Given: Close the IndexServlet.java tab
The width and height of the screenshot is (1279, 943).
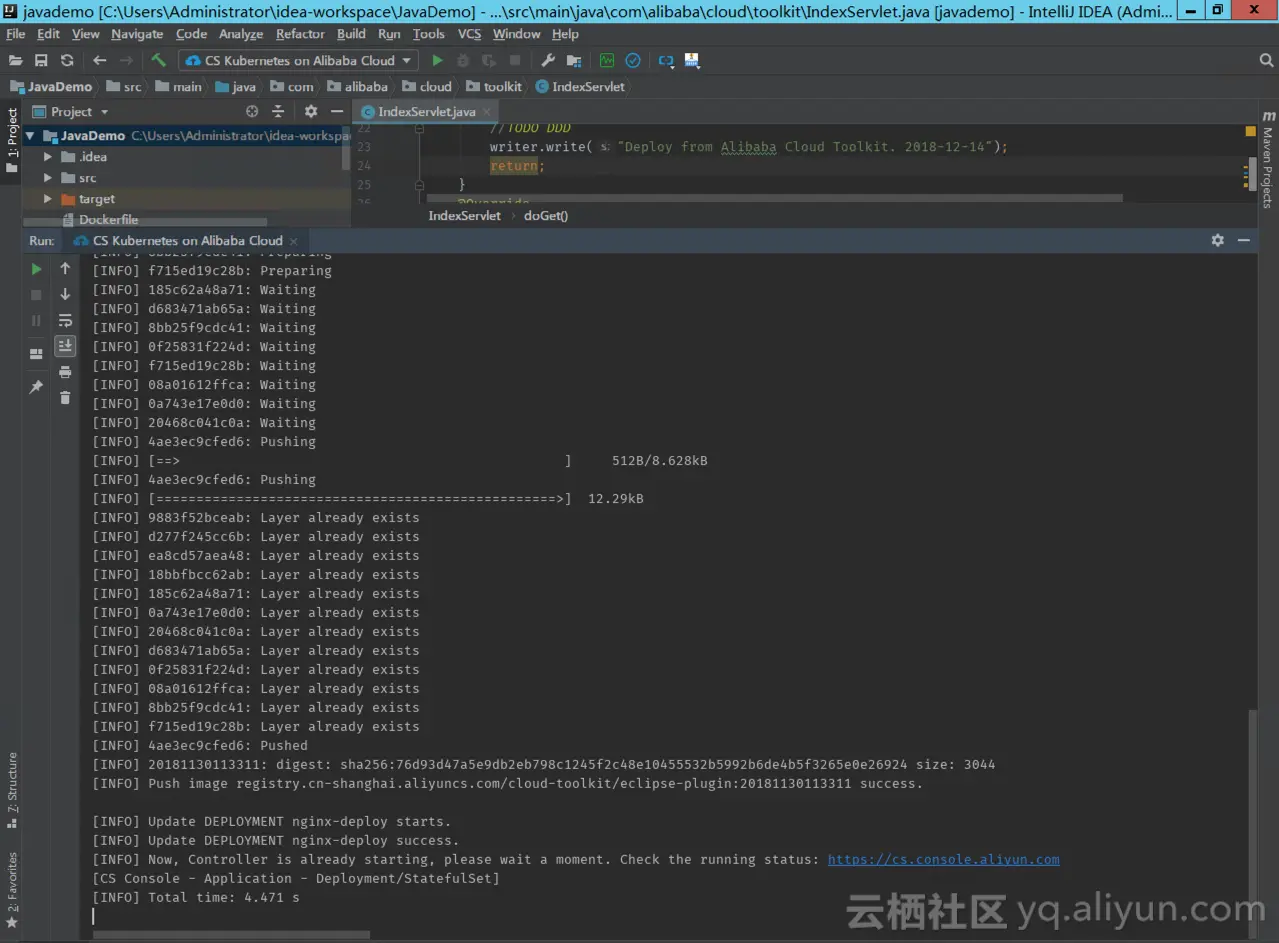Looking at the screenshot, I should 488,112.
